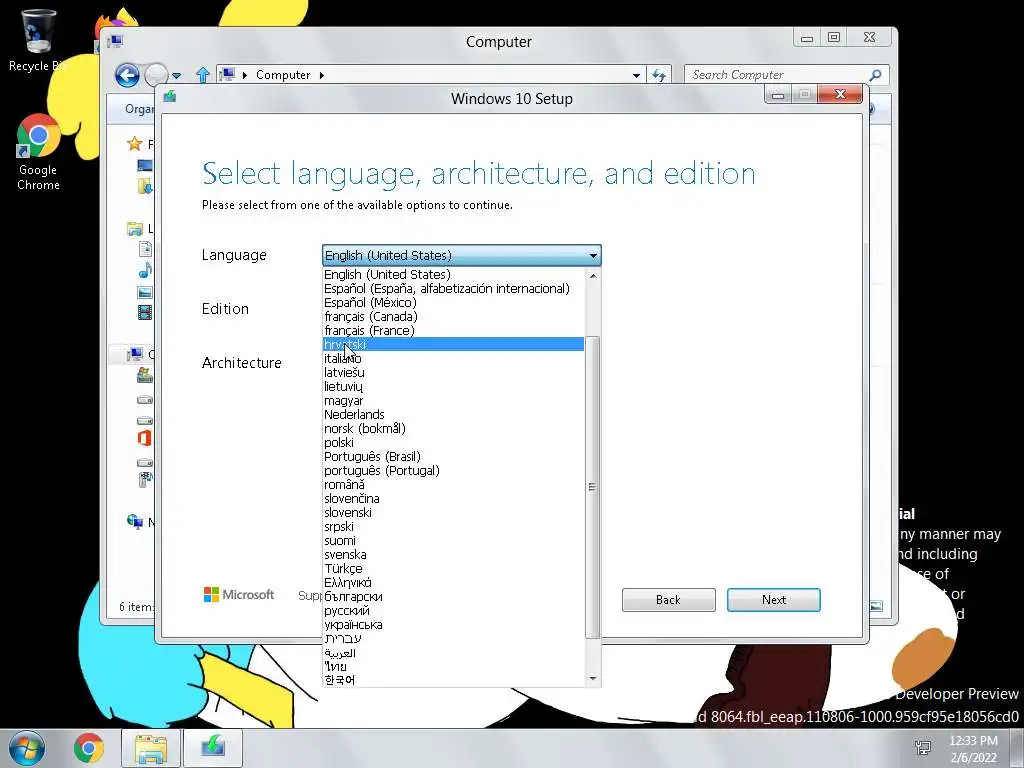The image size is (1024, 768).
Task: Click the refresh button beside the address bar
Action: [x=658, y=75]
